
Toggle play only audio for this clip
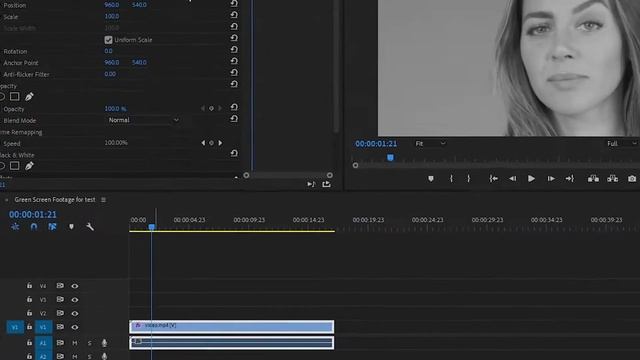click(x=311, y=184)
